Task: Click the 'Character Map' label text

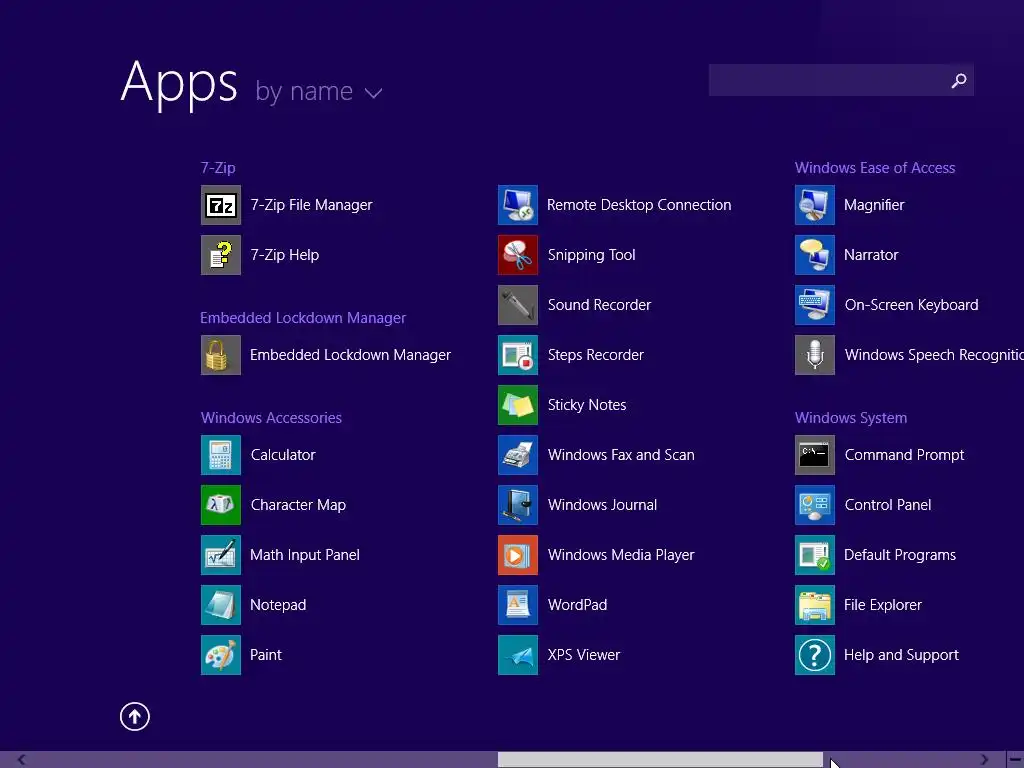Action: point(298,505)
